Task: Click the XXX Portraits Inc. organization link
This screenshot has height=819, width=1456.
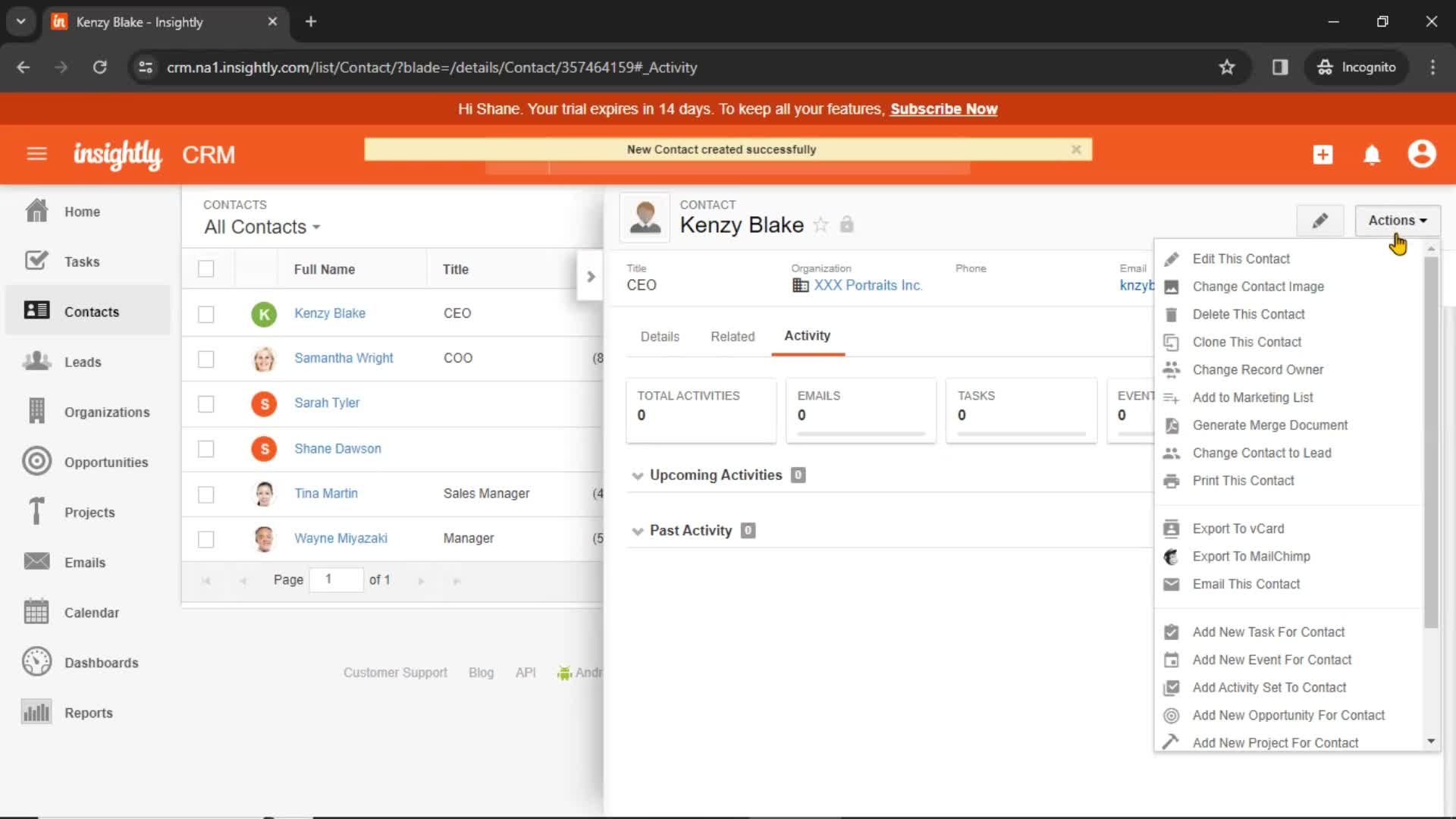Action: 867,285
